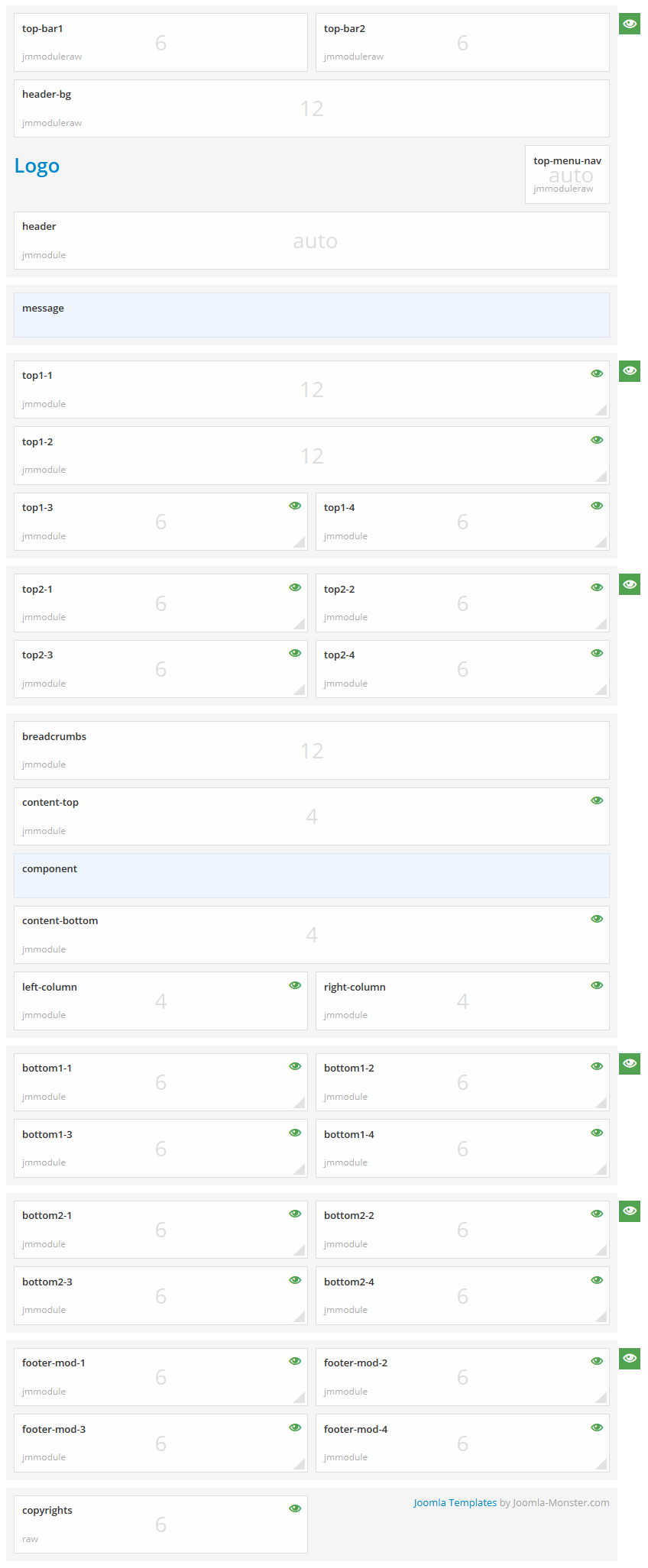Select the top-menu-nav position block
Screen dimensions: 648x1568
pyautogui.click(x=567, y=174)
